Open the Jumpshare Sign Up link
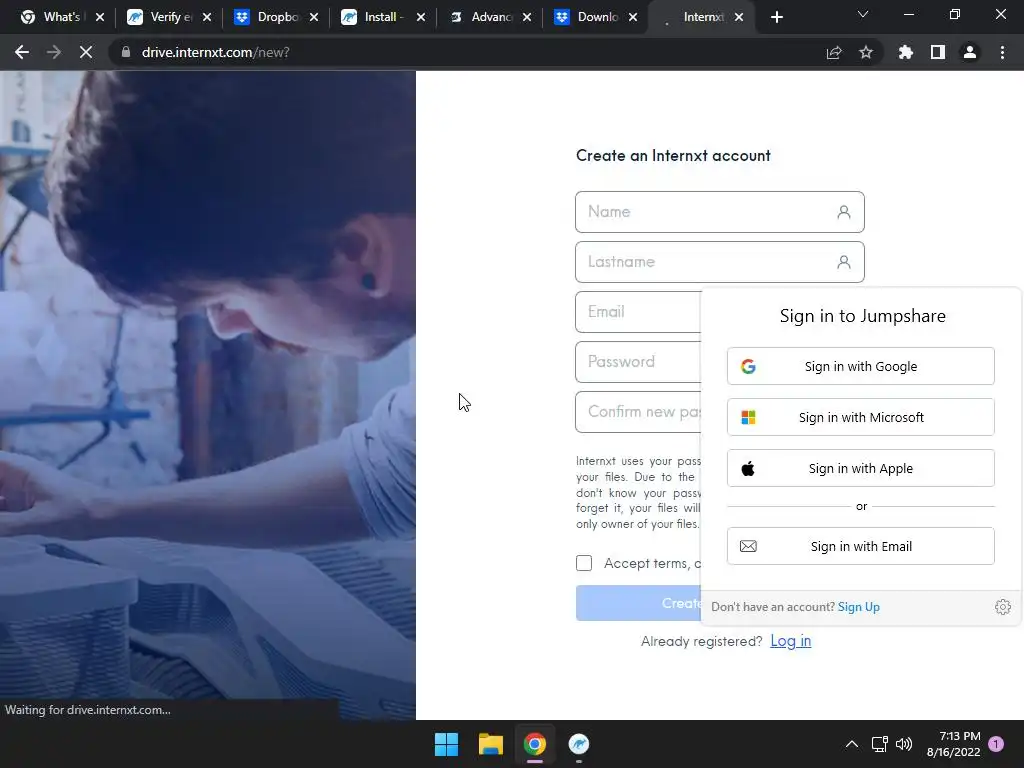1024x768 pixels. (x=859, y=607)
